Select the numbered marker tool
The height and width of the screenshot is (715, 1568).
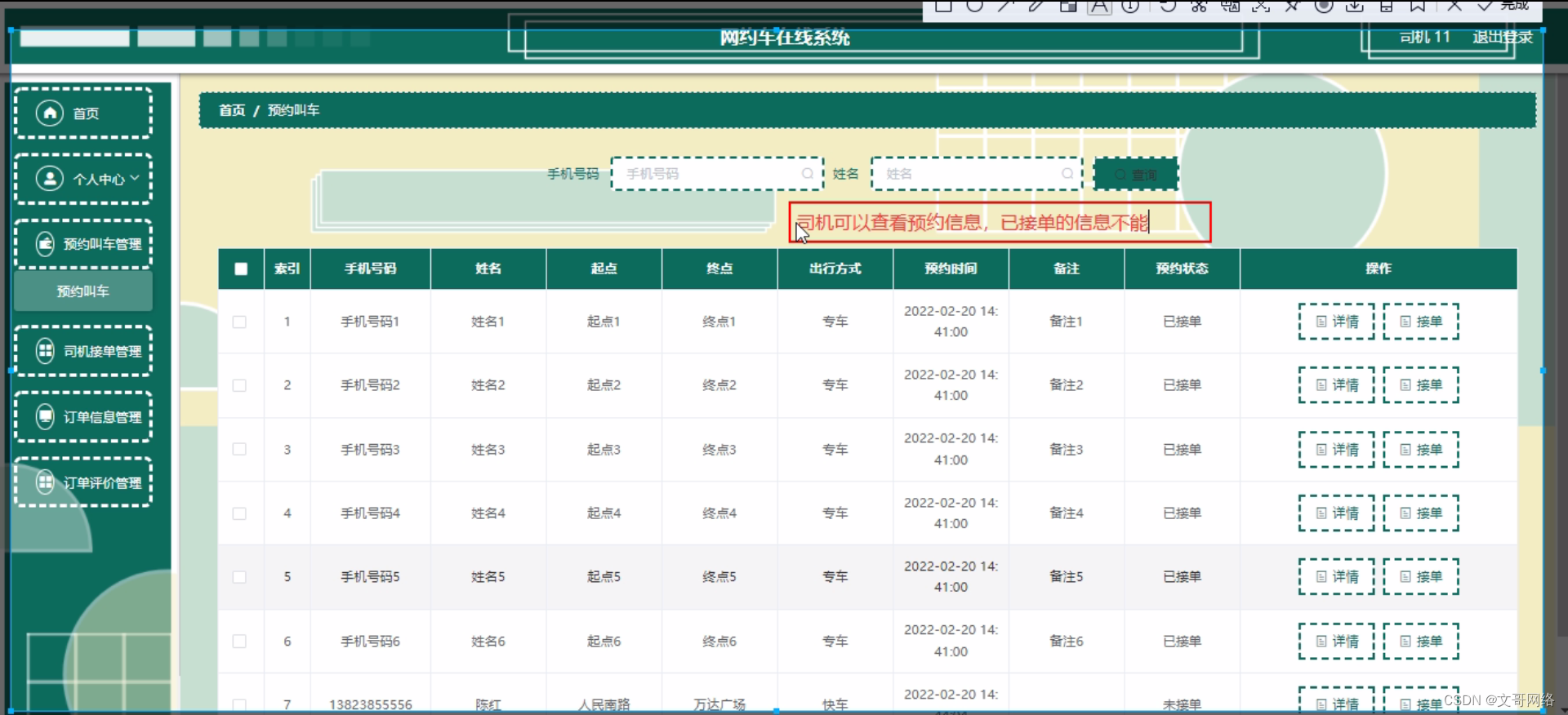click(x=1130, y=6)
